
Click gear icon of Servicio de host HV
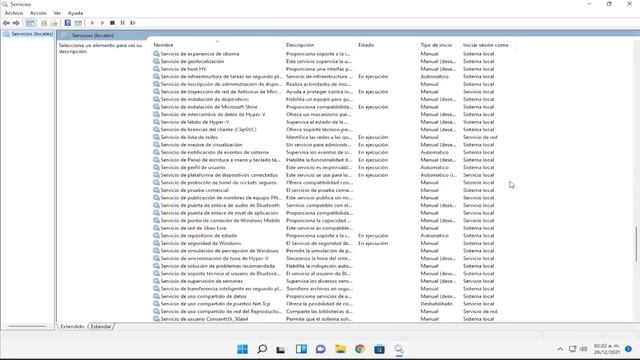156,69
